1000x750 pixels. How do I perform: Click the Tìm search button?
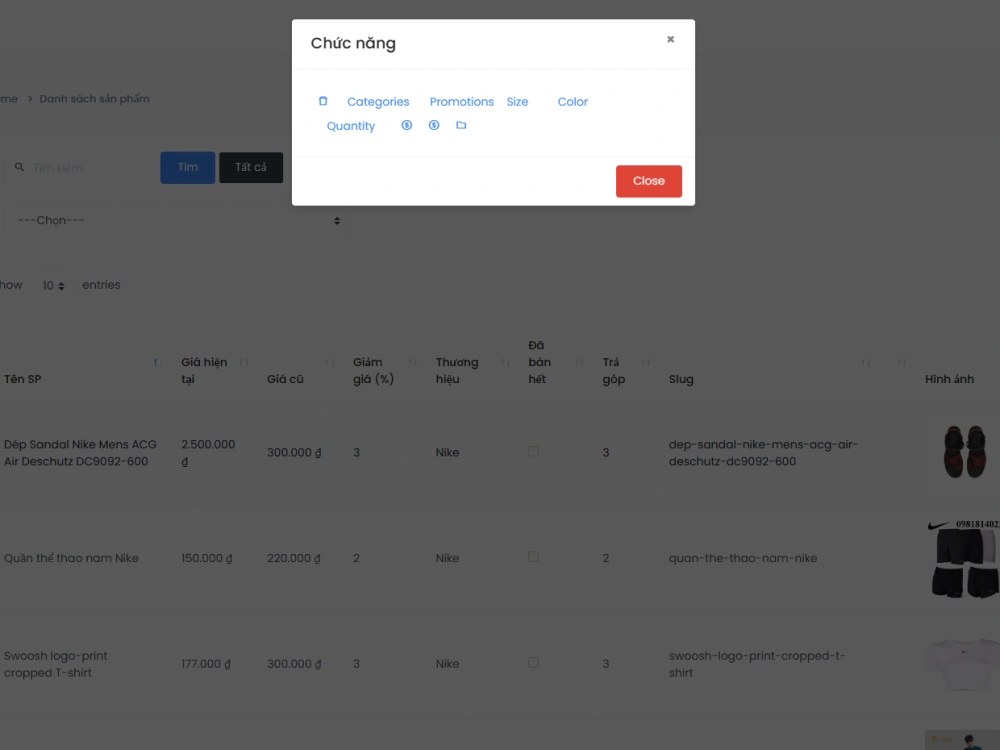[x=188, y=167]
